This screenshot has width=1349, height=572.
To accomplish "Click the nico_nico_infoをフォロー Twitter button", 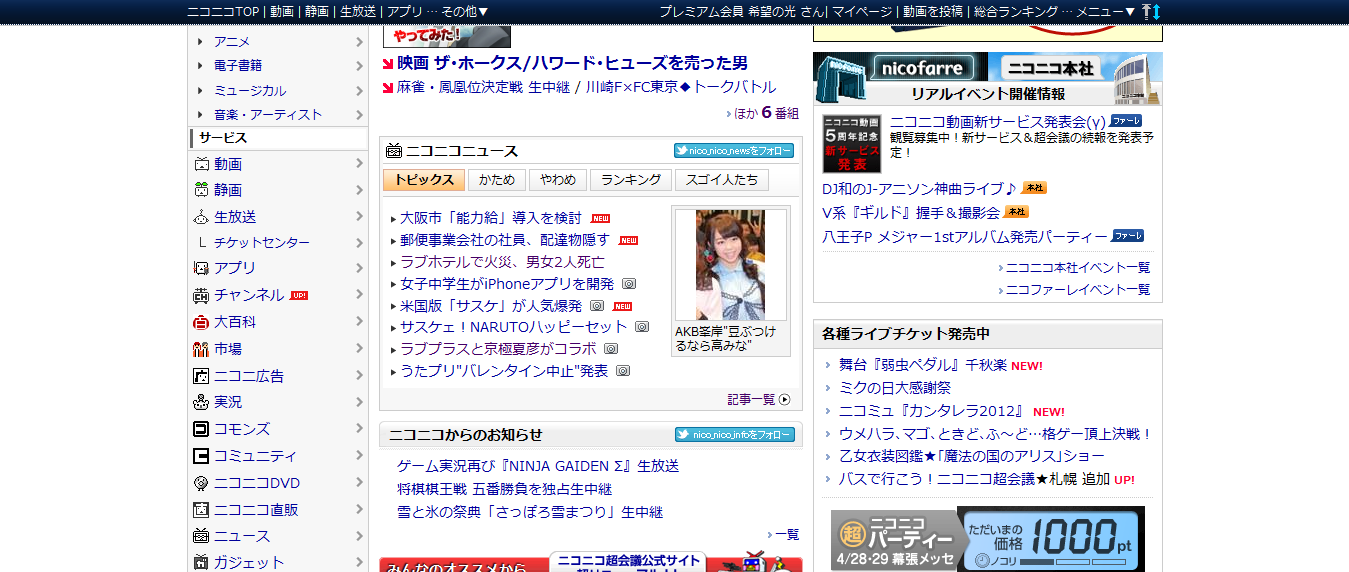I will point(734,435).
